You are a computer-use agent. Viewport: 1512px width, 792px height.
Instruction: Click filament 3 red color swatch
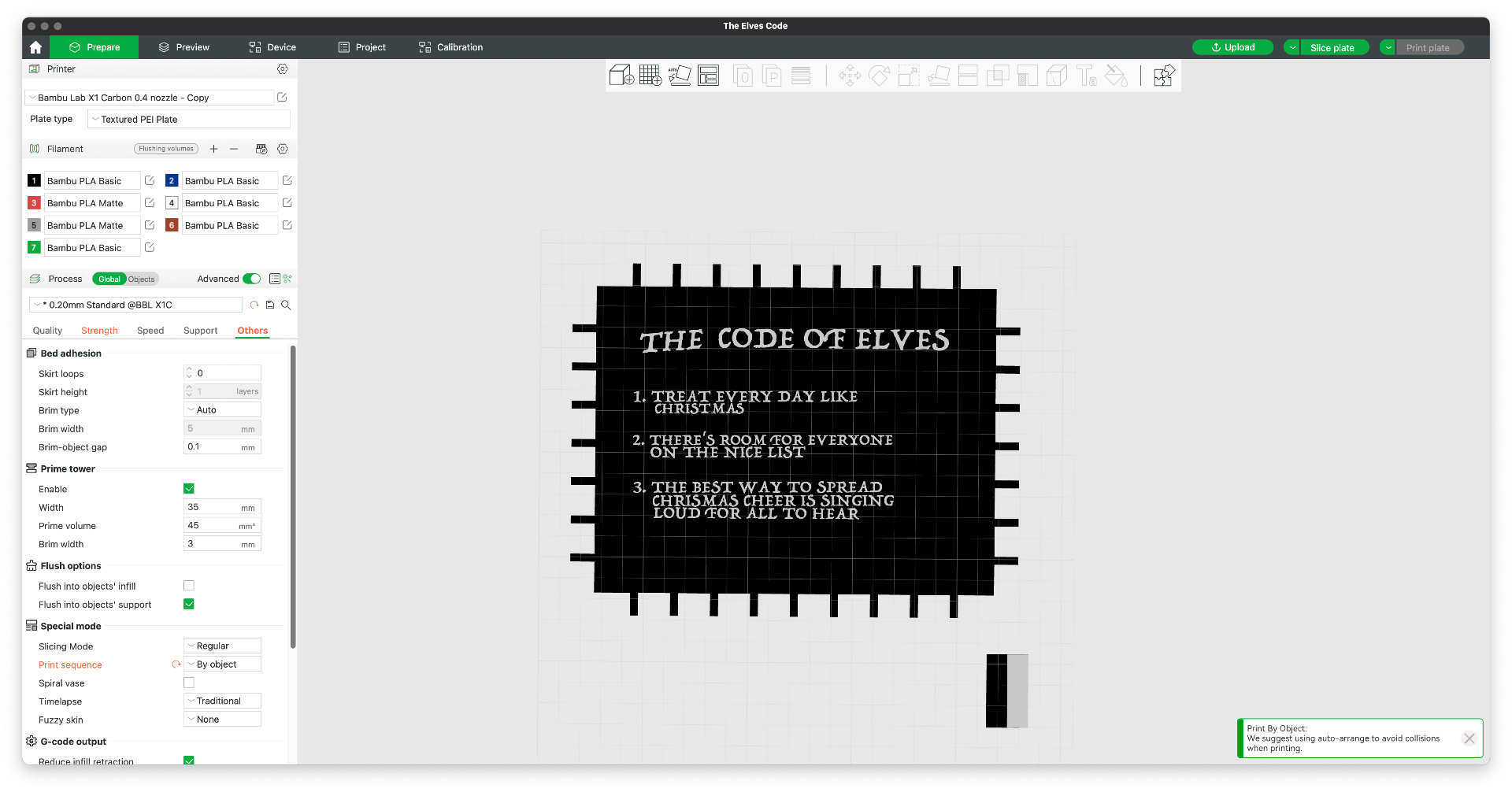(34, 203)
